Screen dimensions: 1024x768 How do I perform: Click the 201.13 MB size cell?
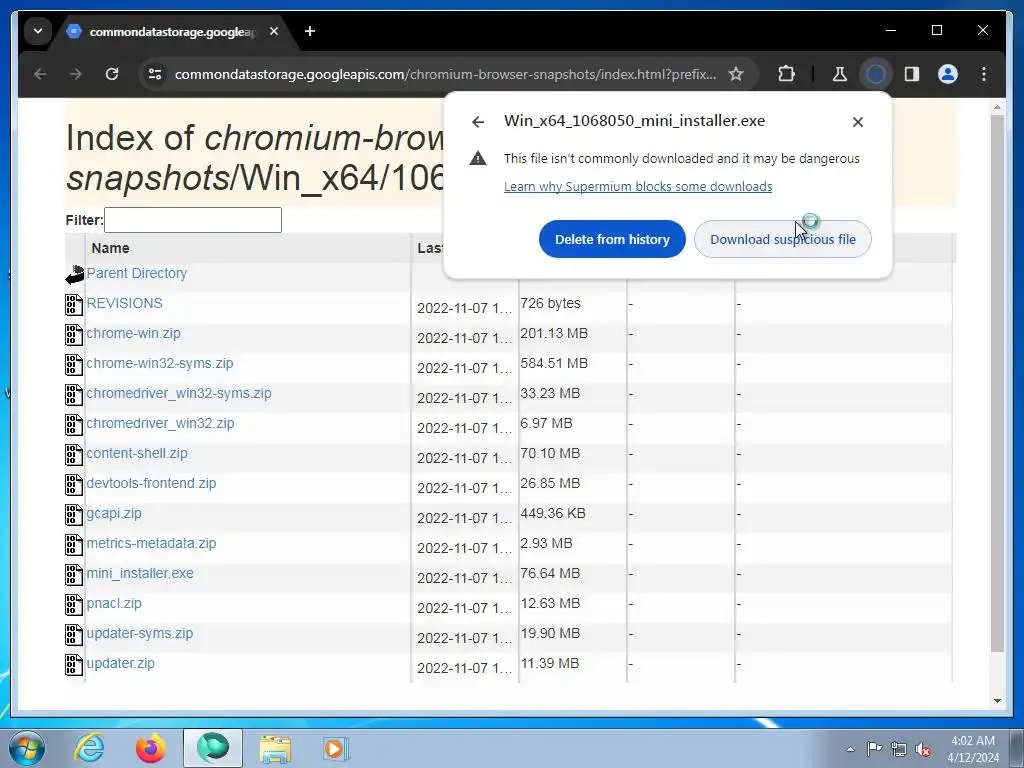coord(554,333)
